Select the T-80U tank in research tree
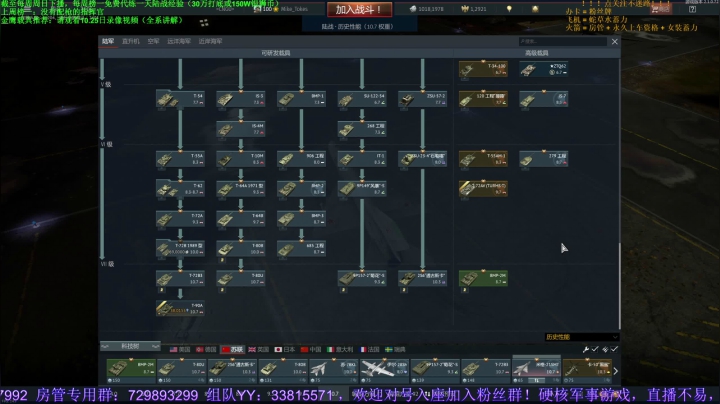Image resolution: width=720 pixels, height=404 pixels. [x=241, y=278]
